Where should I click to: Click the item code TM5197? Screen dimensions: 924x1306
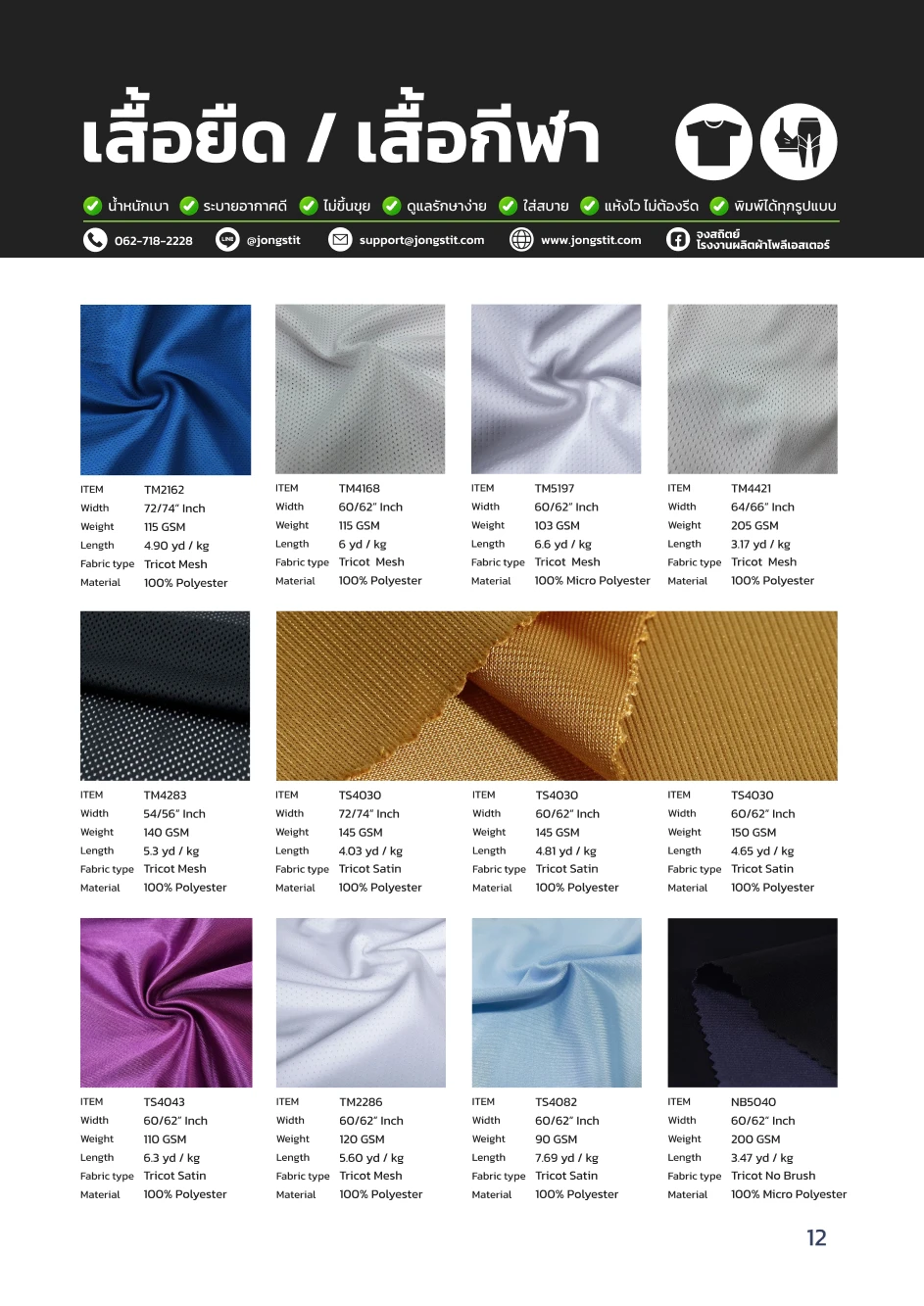click(555, 488)
